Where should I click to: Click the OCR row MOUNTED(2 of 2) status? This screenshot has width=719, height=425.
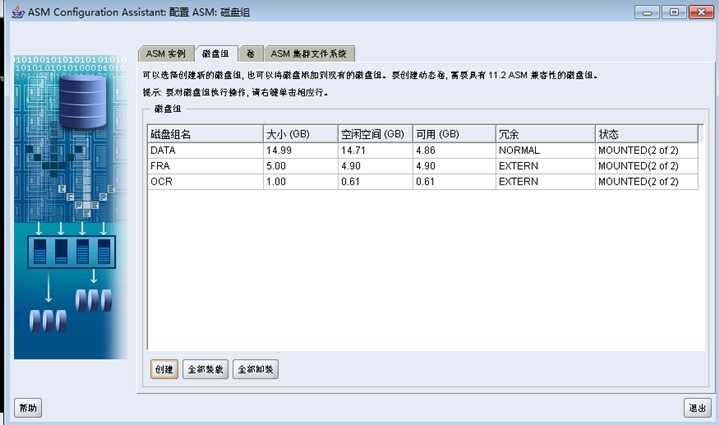click(647, 182)
